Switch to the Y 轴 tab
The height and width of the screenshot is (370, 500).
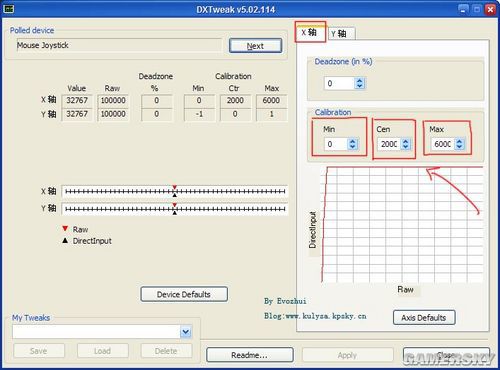coord(341,33)
